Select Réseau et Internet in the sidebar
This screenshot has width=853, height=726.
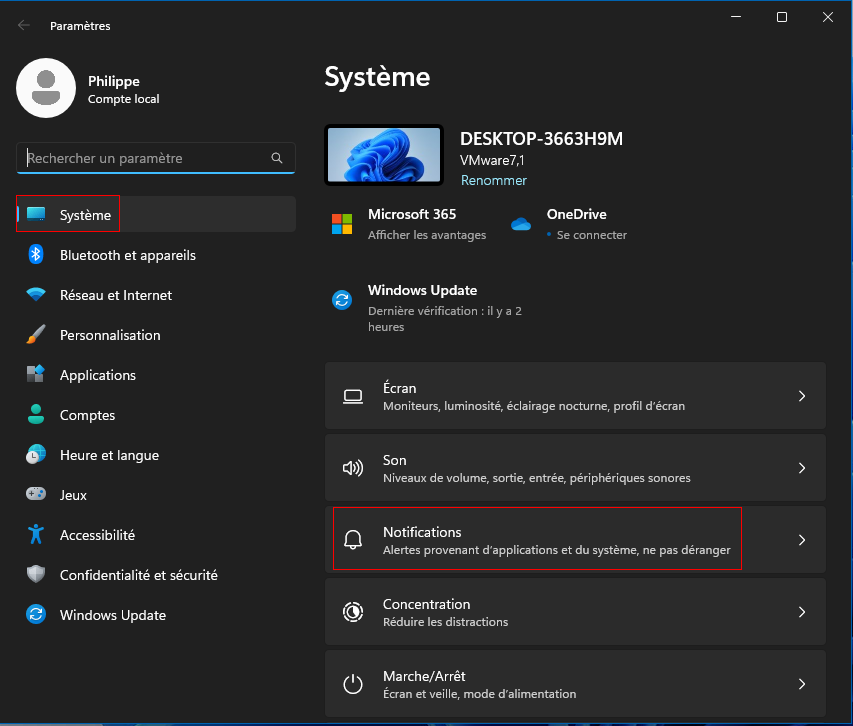156,295
